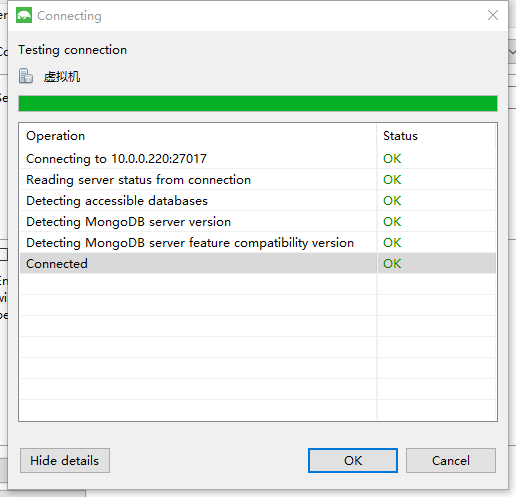Click OK status of the Connected row
516x497 pixels.
(x=392, y=264)
